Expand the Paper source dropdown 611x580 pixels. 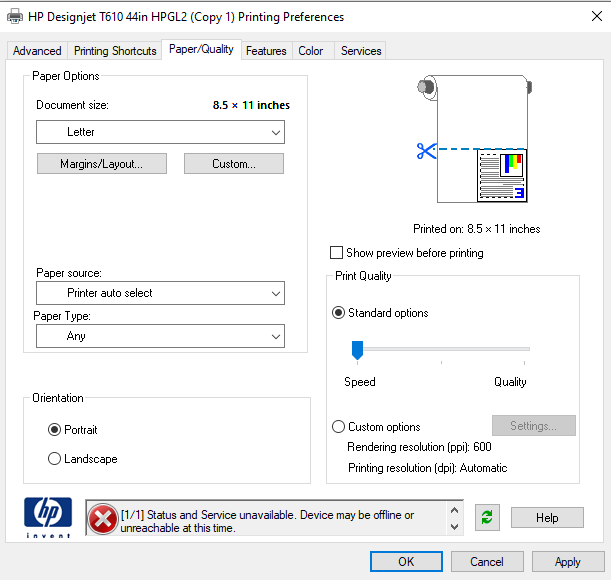pos(160,293)
